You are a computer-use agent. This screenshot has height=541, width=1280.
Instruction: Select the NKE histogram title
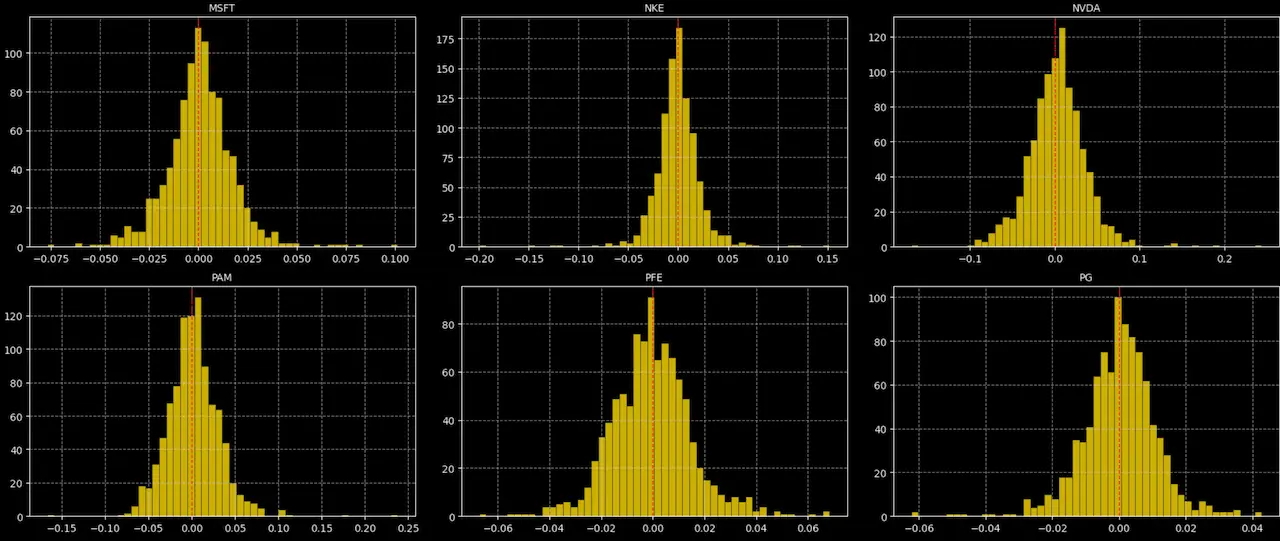(654, 7)
